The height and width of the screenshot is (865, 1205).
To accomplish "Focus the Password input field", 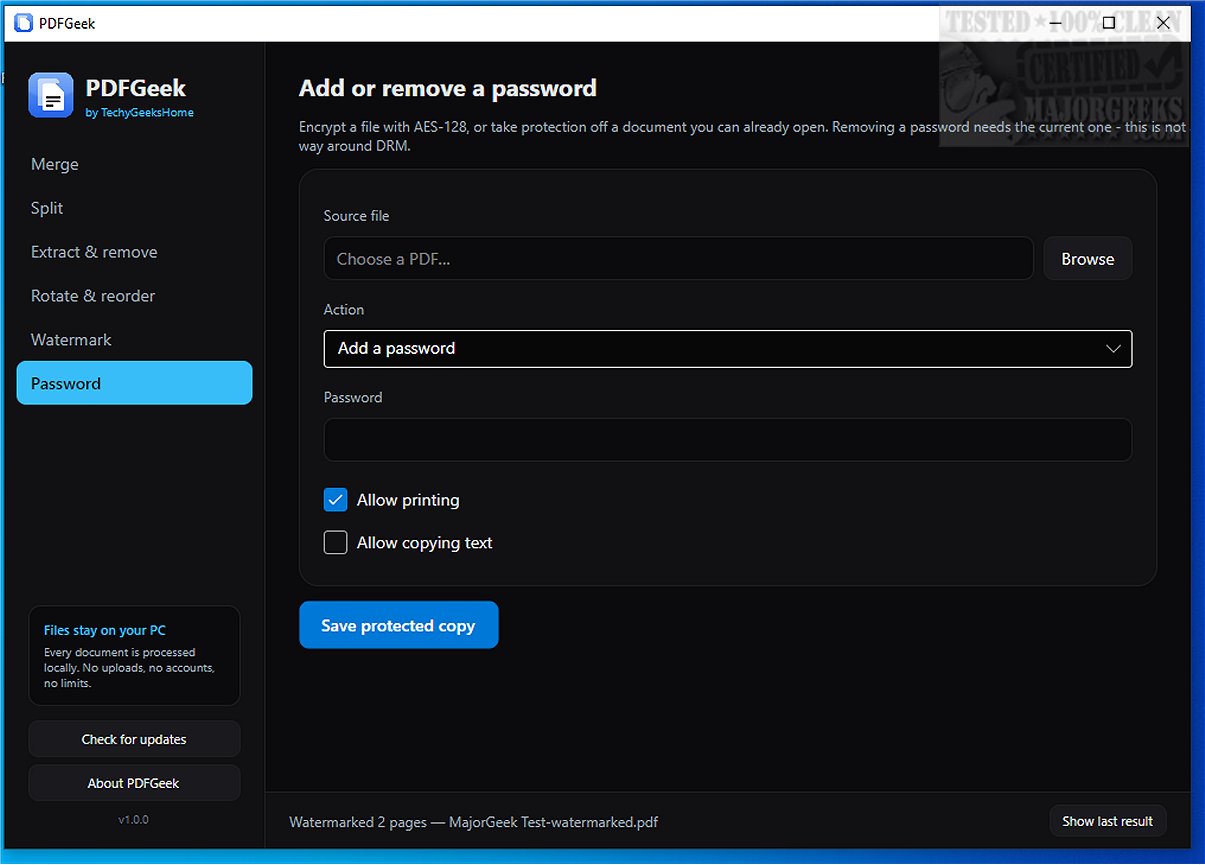I will pos(728,440).
